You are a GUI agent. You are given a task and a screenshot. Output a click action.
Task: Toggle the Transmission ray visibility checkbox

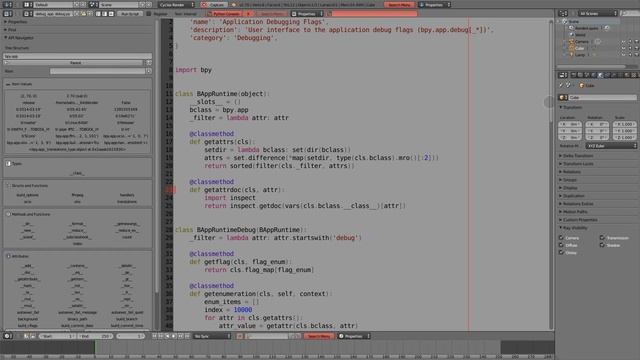point(602,238)
